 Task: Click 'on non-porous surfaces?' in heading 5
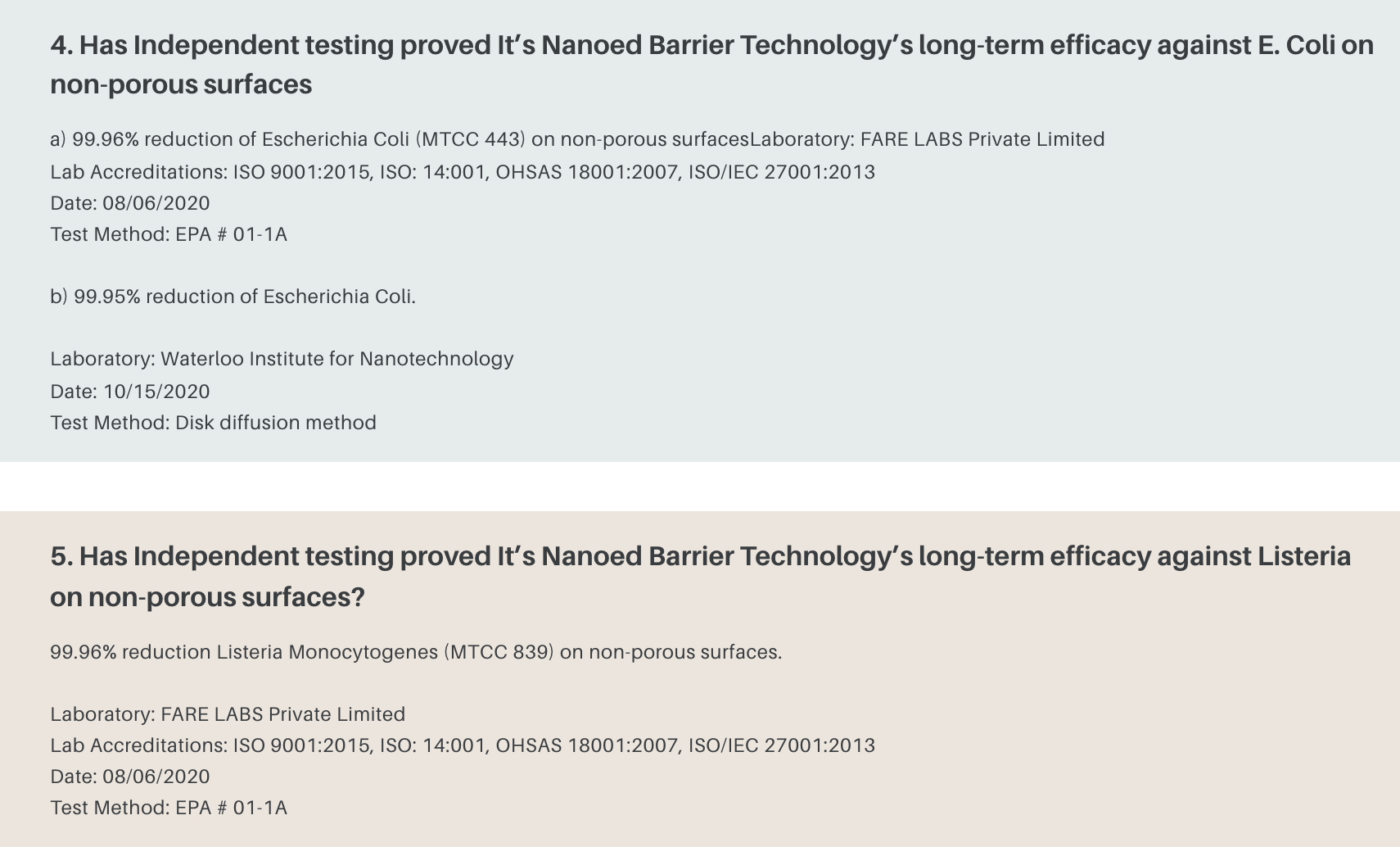(x=207, y=597)
